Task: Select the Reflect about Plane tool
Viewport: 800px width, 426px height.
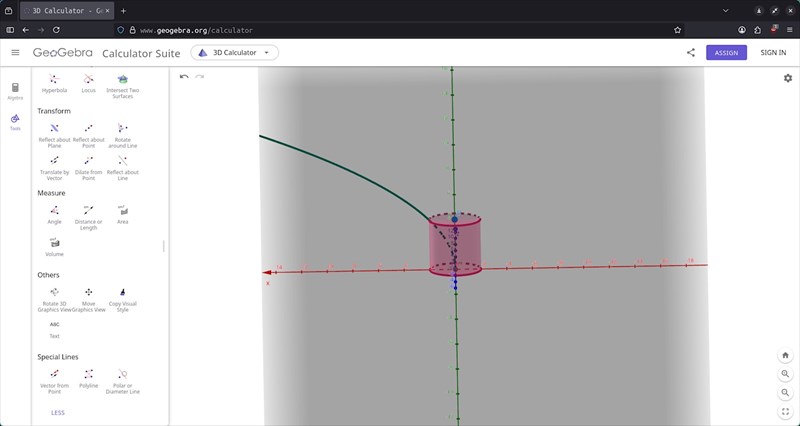Action: pyautogui.click(x=55, y=129)
